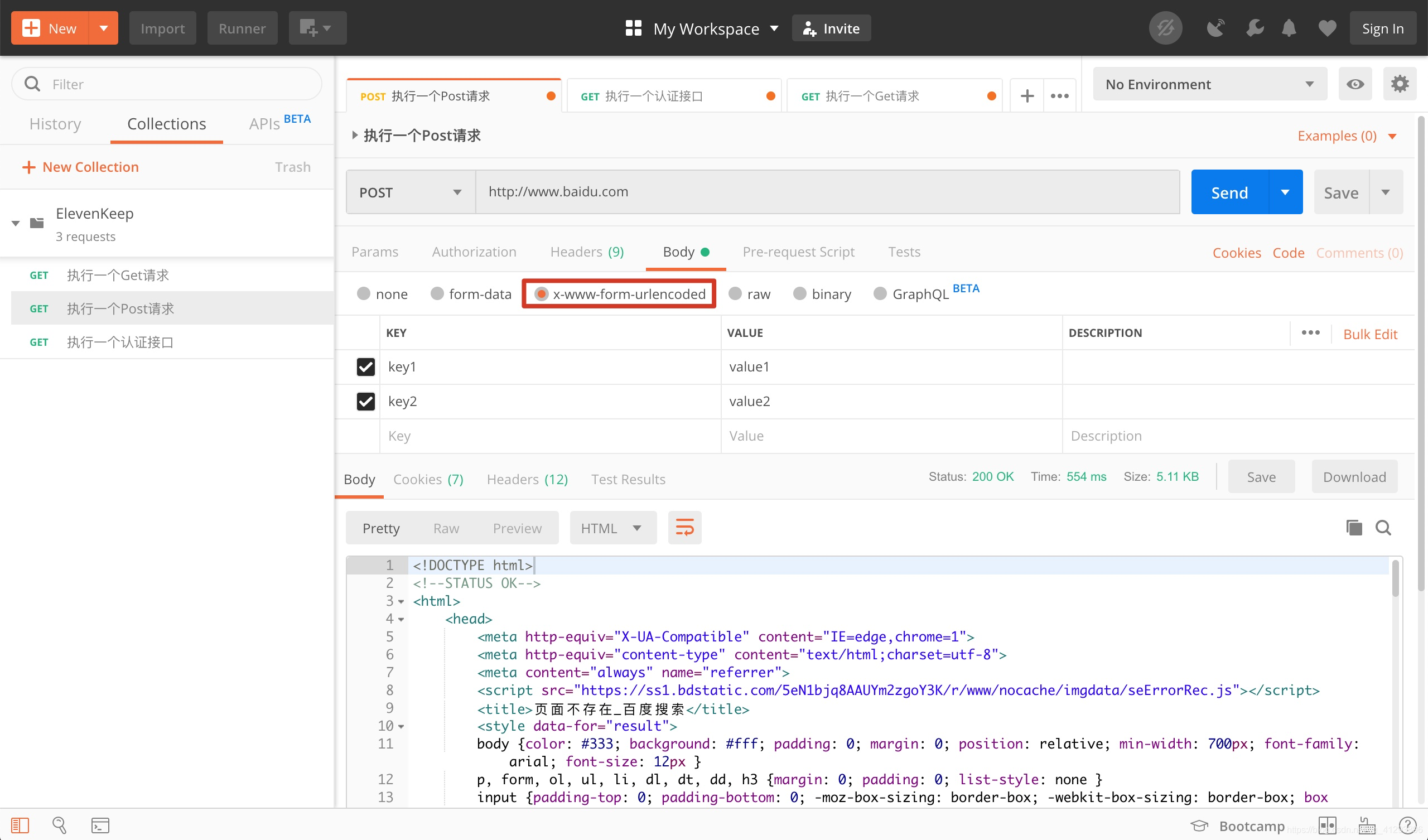Screen dimensions: 1428x840
Task: Open Find and Replace in status bar
Action: point(60,825)
